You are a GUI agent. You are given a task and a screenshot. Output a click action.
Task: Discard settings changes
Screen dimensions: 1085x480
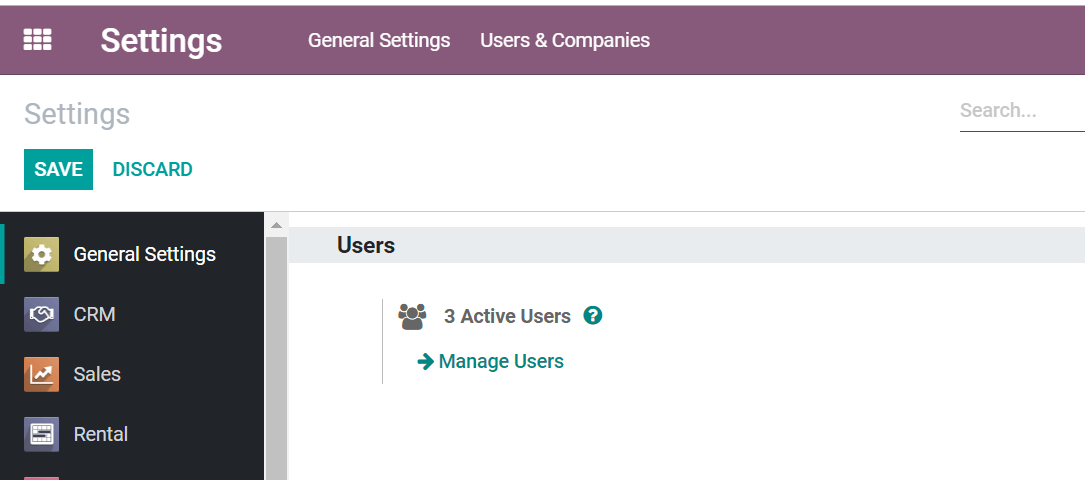point(152,169)
